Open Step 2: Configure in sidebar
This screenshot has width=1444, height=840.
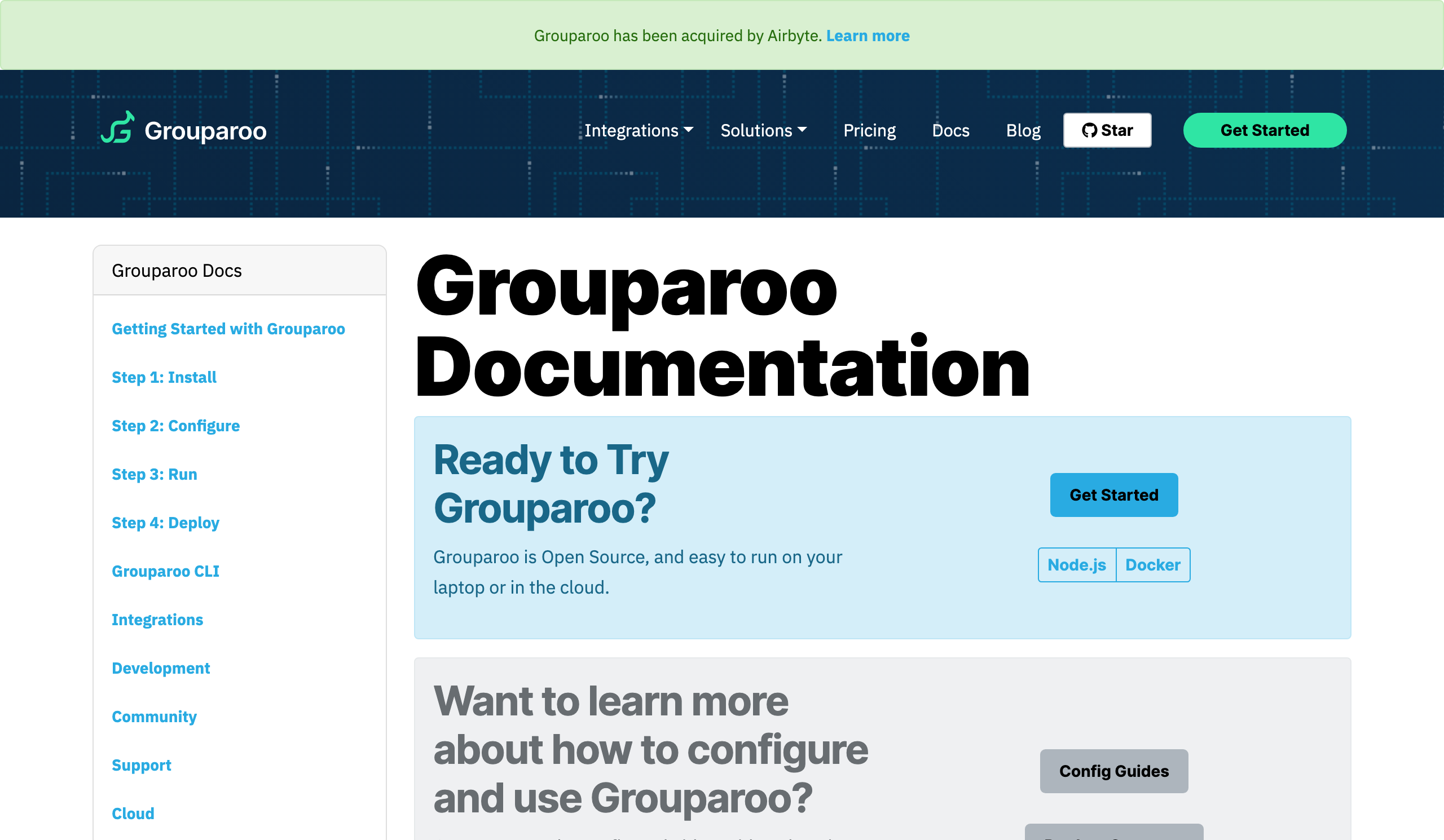[175, 426]
